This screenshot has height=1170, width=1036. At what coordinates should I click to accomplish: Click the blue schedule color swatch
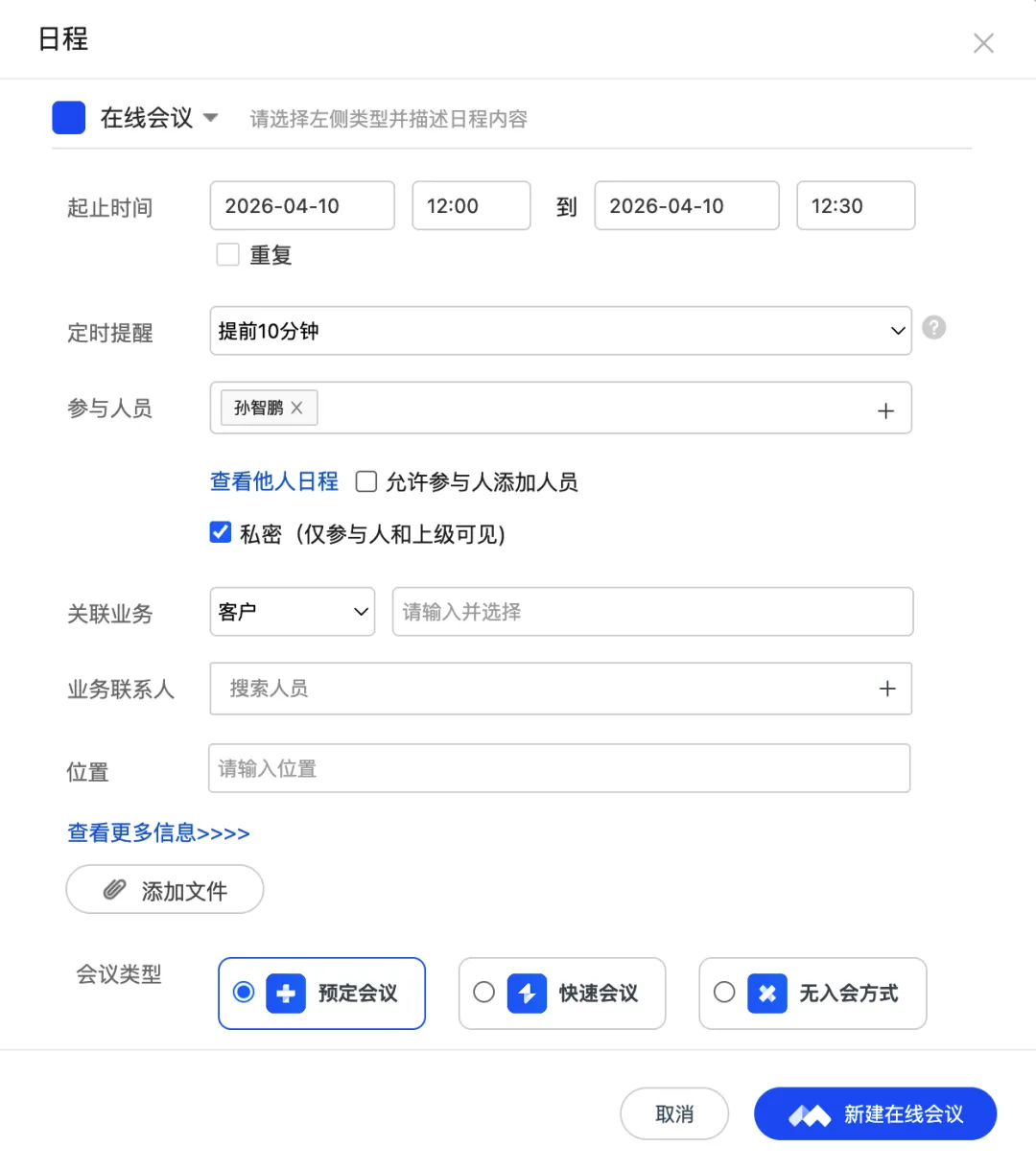69,118
